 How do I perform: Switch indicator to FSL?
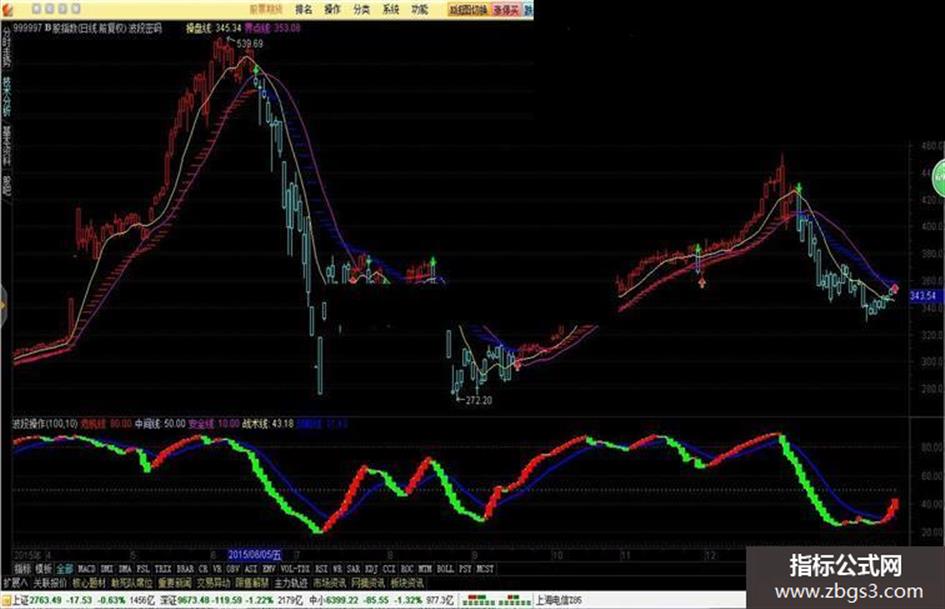pos(143,569)
